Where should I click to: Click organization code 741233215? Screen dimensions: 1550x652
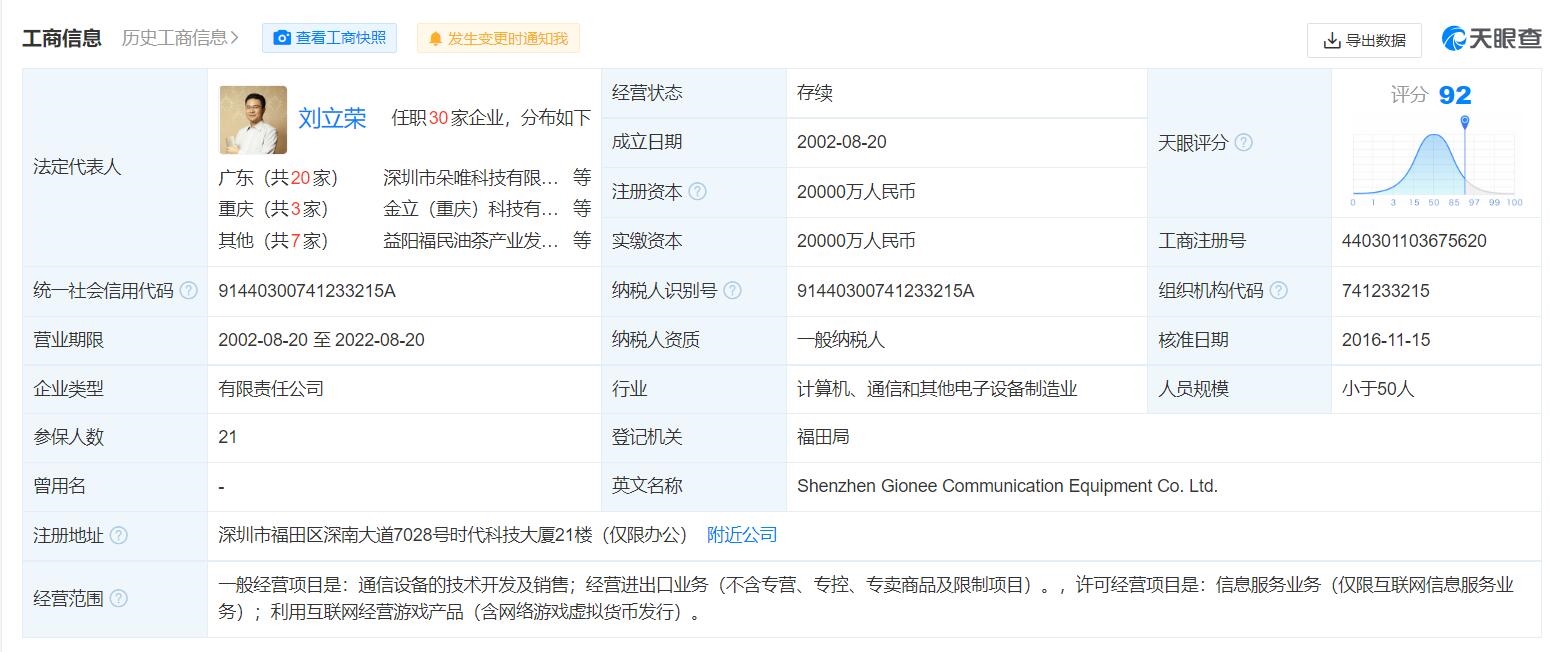(x=1386, y=291)
